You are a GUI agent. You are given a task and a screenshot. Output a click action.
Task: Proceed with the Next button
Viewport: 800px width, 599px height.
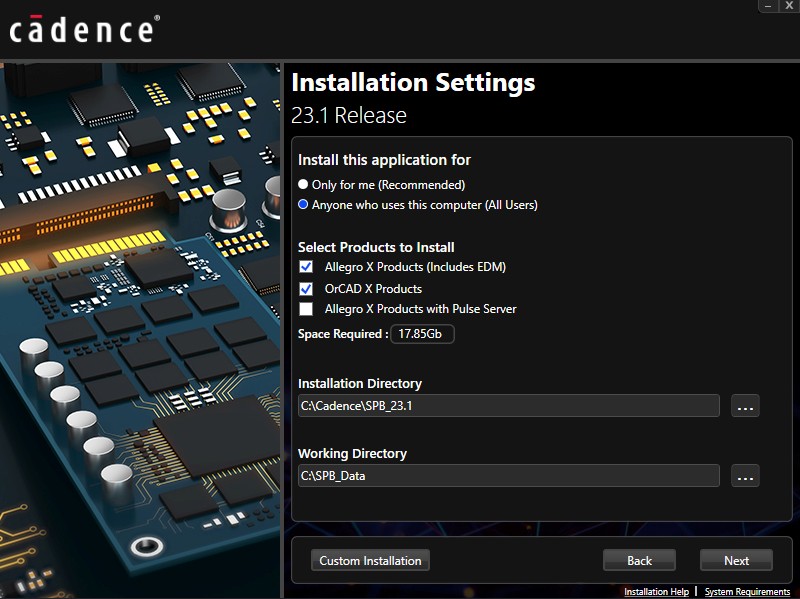736,561
